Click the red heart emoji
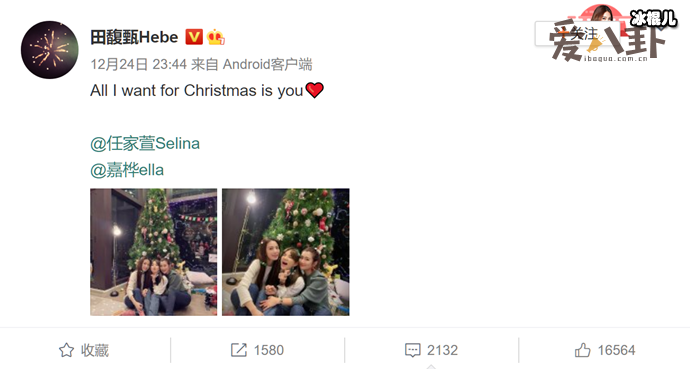The image size is (690, 369). tap(315, 90)
